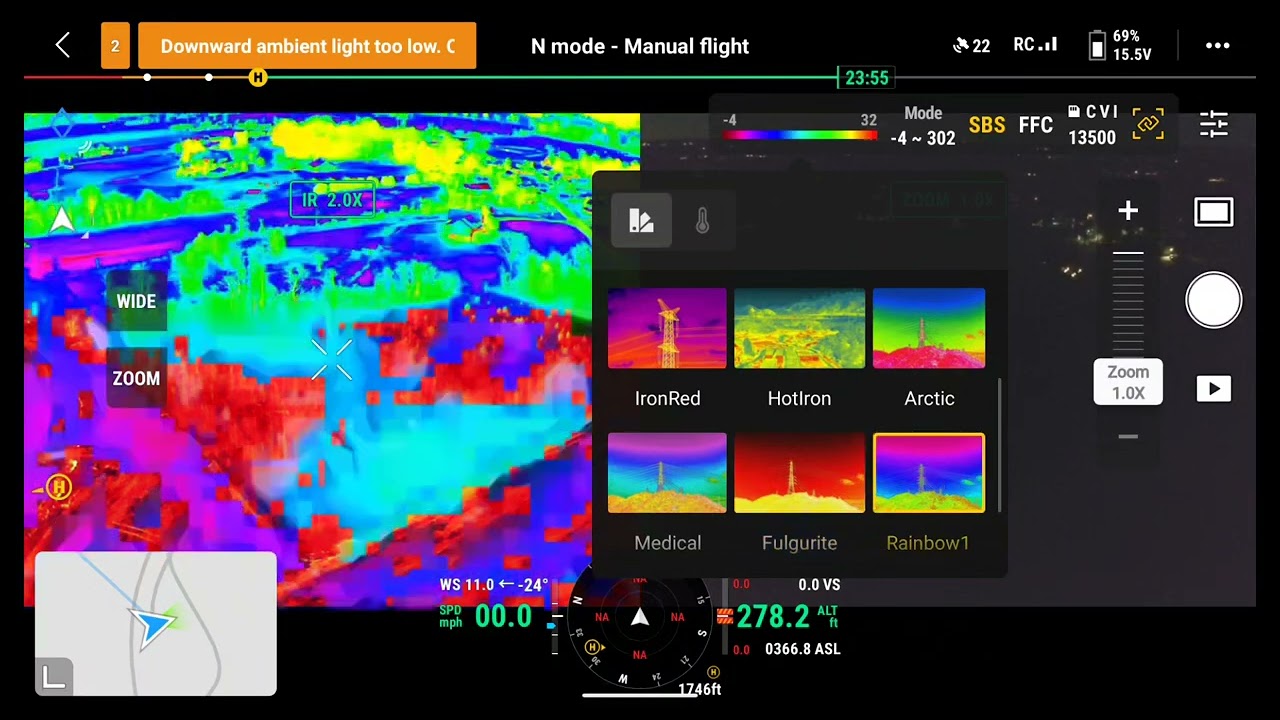Open the warning count badge showing 2
The height and width of the screenshot is (720, 1280).
(x=115, y=46)
